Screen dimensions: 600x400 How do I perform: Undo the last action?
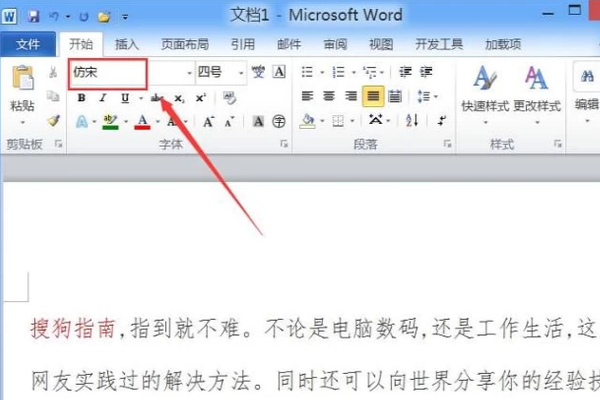54,16
